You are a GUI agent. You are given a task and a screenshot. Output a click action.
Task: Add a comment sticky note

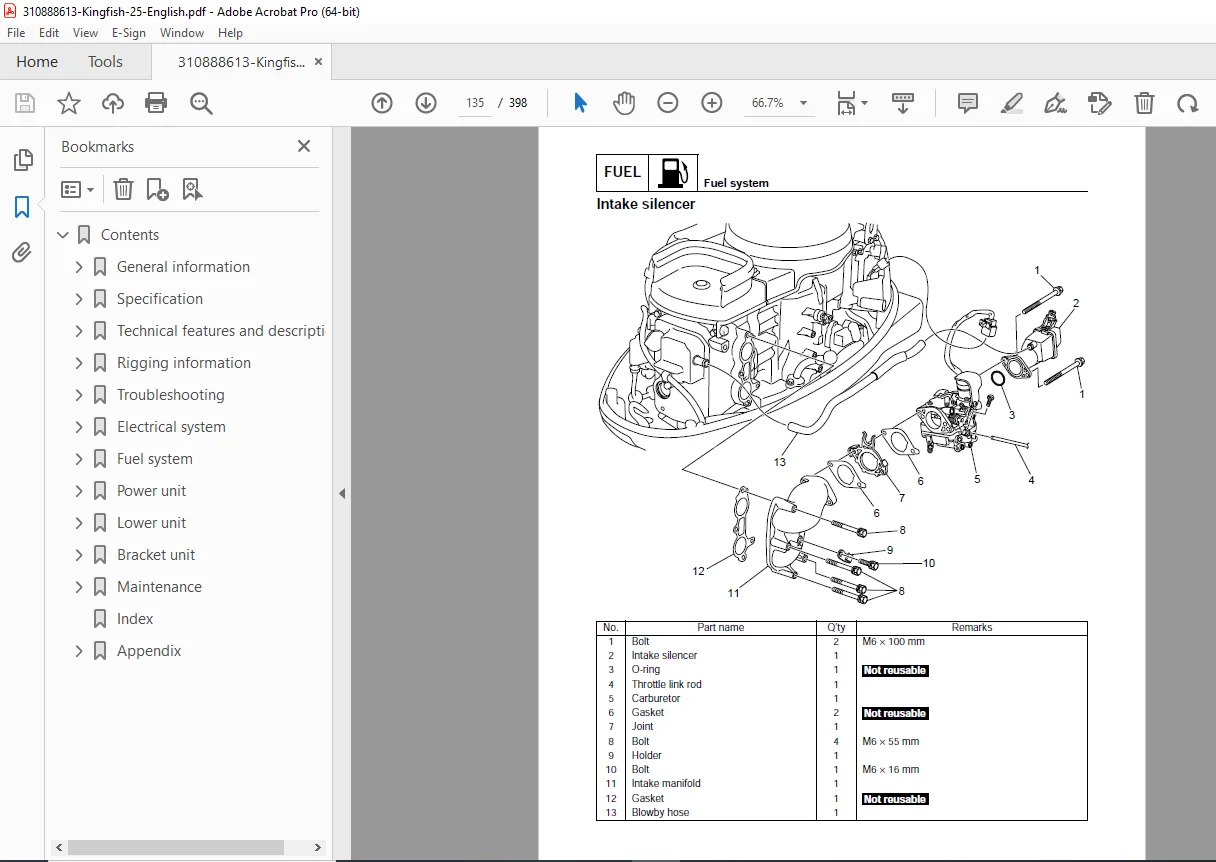(x=968, y=103)
